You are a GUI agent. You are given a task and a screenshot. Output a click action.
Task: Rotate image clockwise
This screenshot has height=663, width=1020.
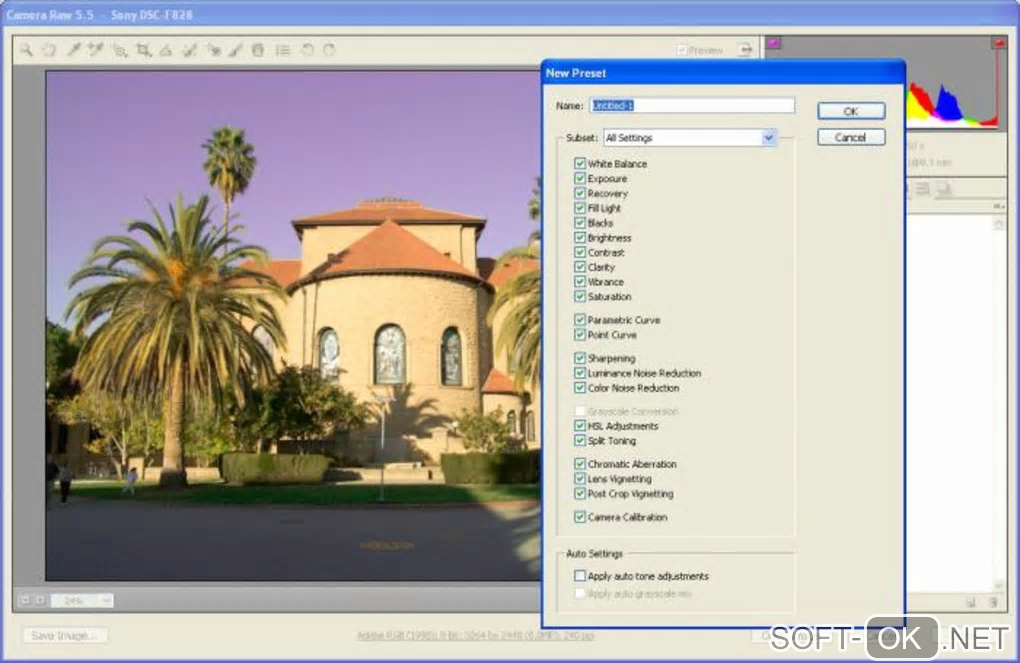[329, 49]
